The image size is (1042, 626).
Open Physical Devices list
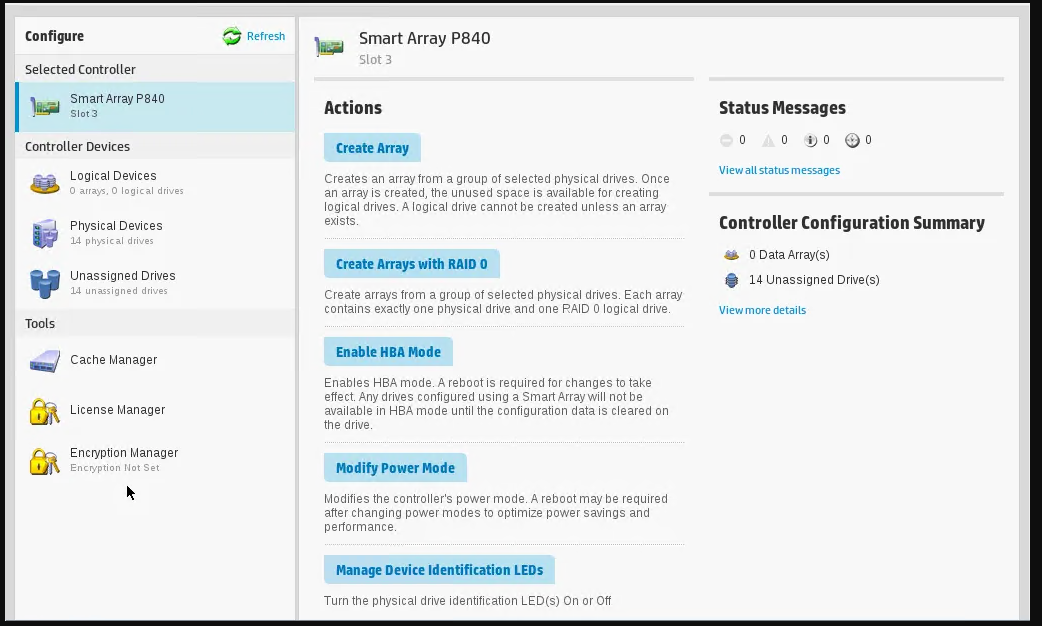pyautogui.click(x=156, y=233)
